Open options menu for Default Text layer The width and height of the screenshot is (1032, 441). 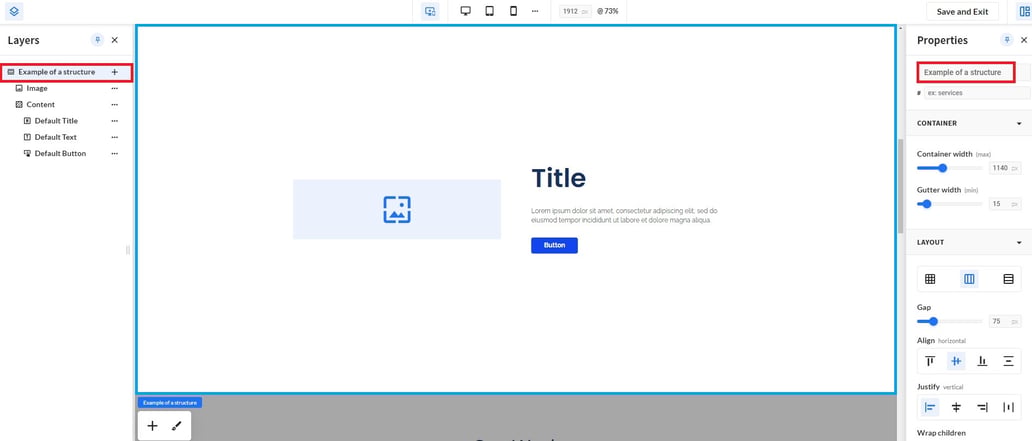click(x=115, y=138)
